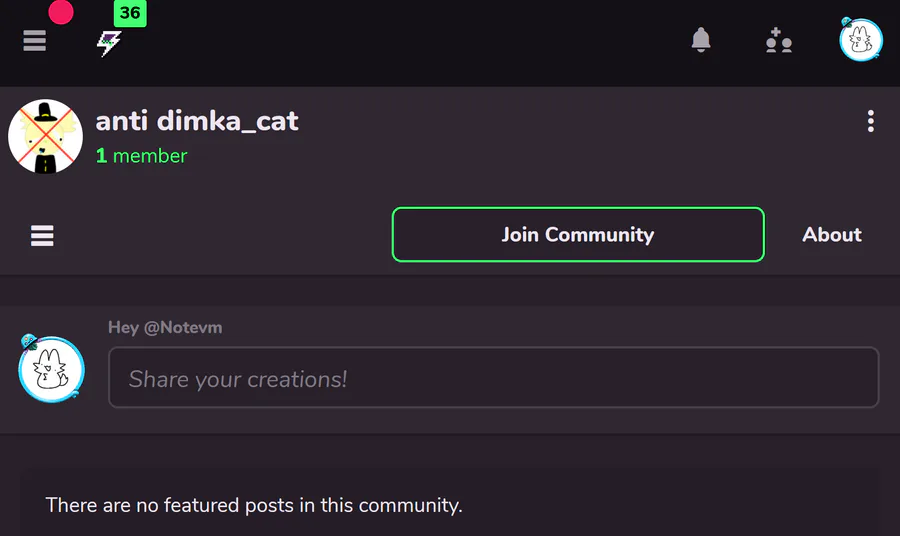The image size is (900, 536).
Task: Focus the Share your creations field
Action: pyautogui.click(x=493, y=378)
